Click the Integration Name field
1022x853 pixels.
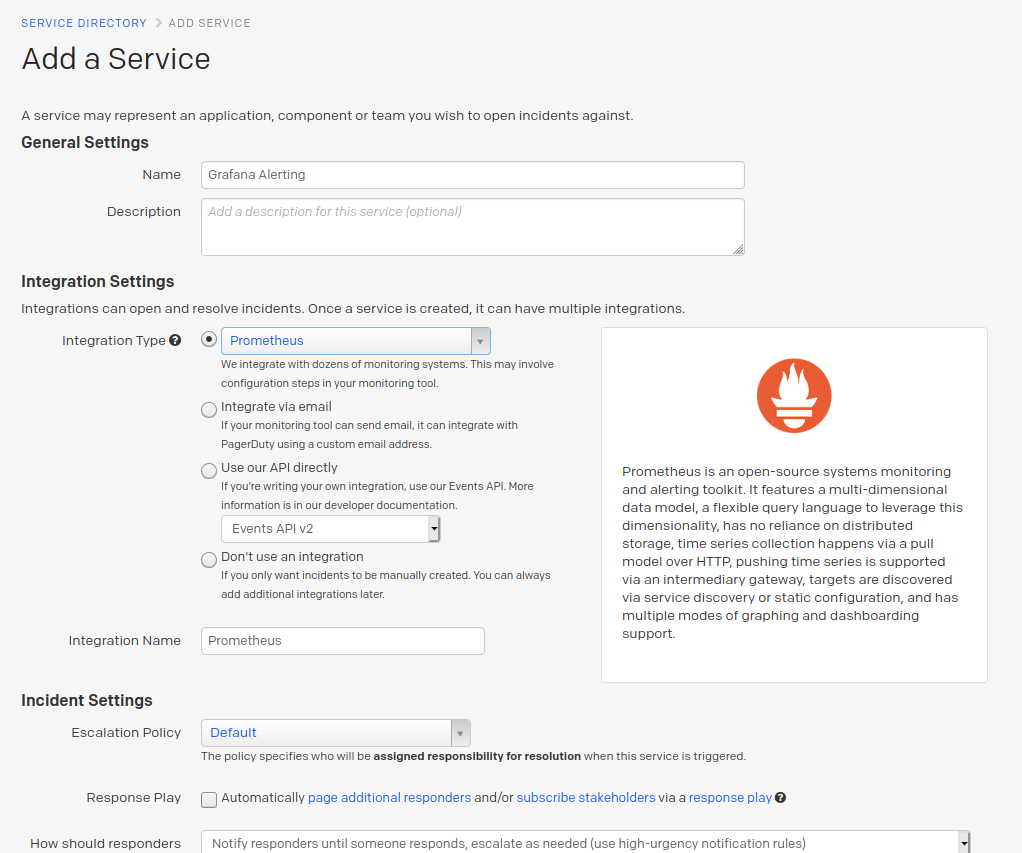pyautogui.click(x=343, y=641)
